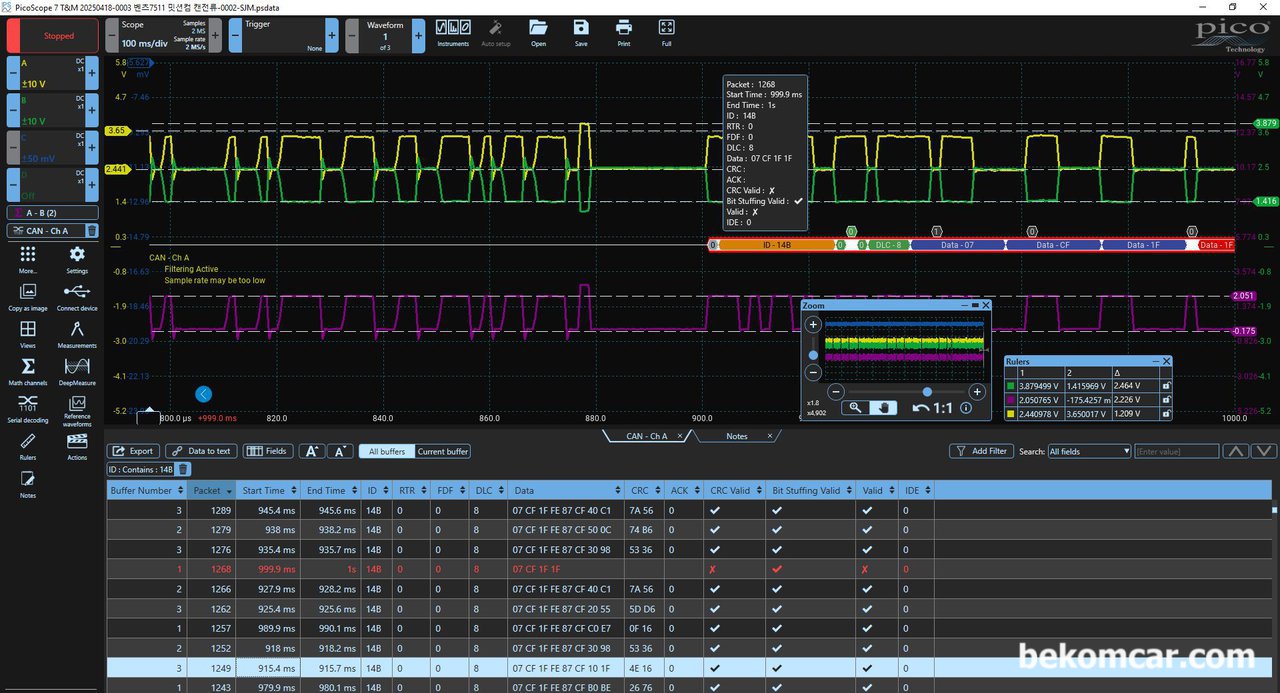Open channel A settings

point(52,73)
